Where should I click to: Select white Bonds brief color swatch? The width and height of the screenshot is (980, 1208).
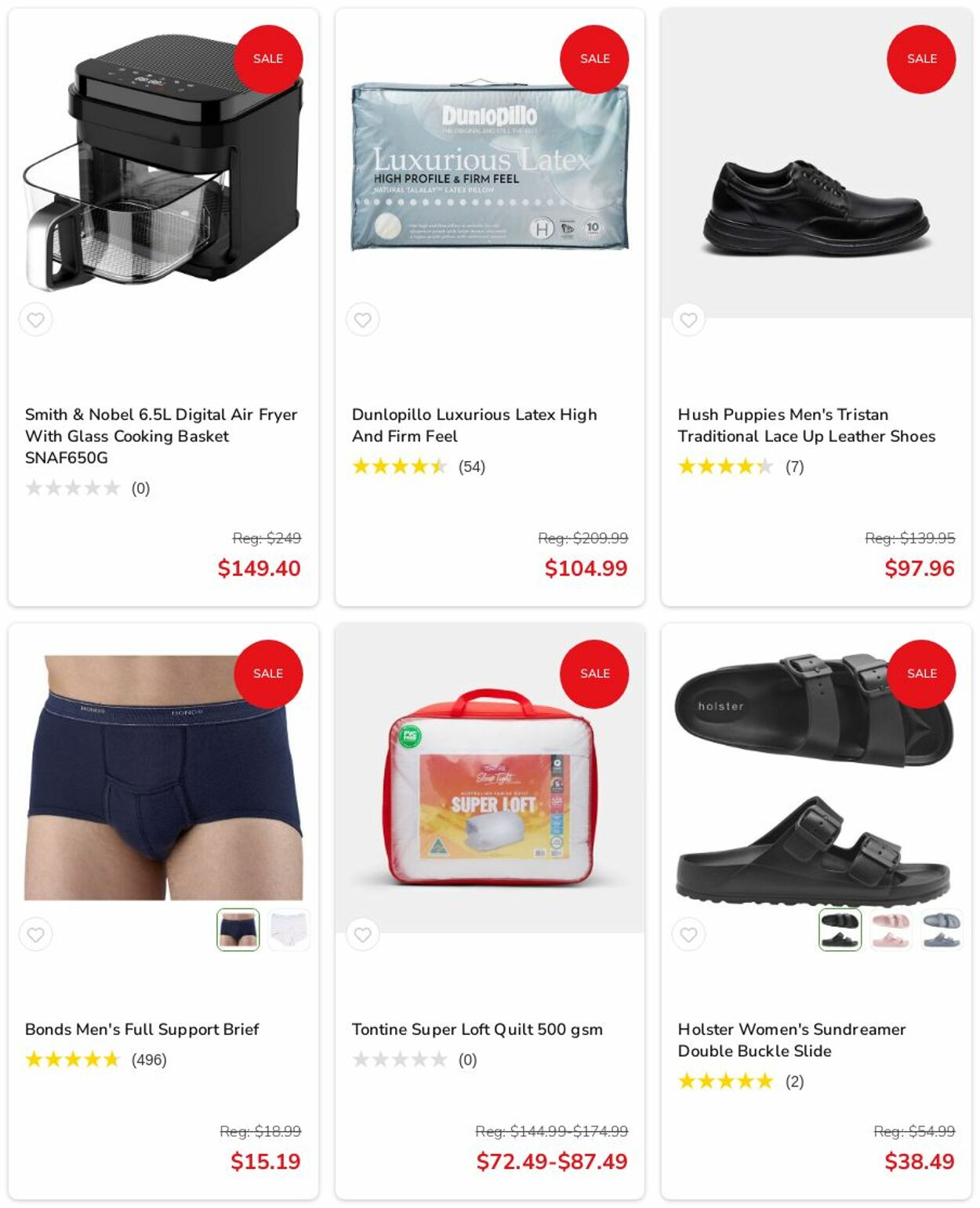tap(289, 930)
